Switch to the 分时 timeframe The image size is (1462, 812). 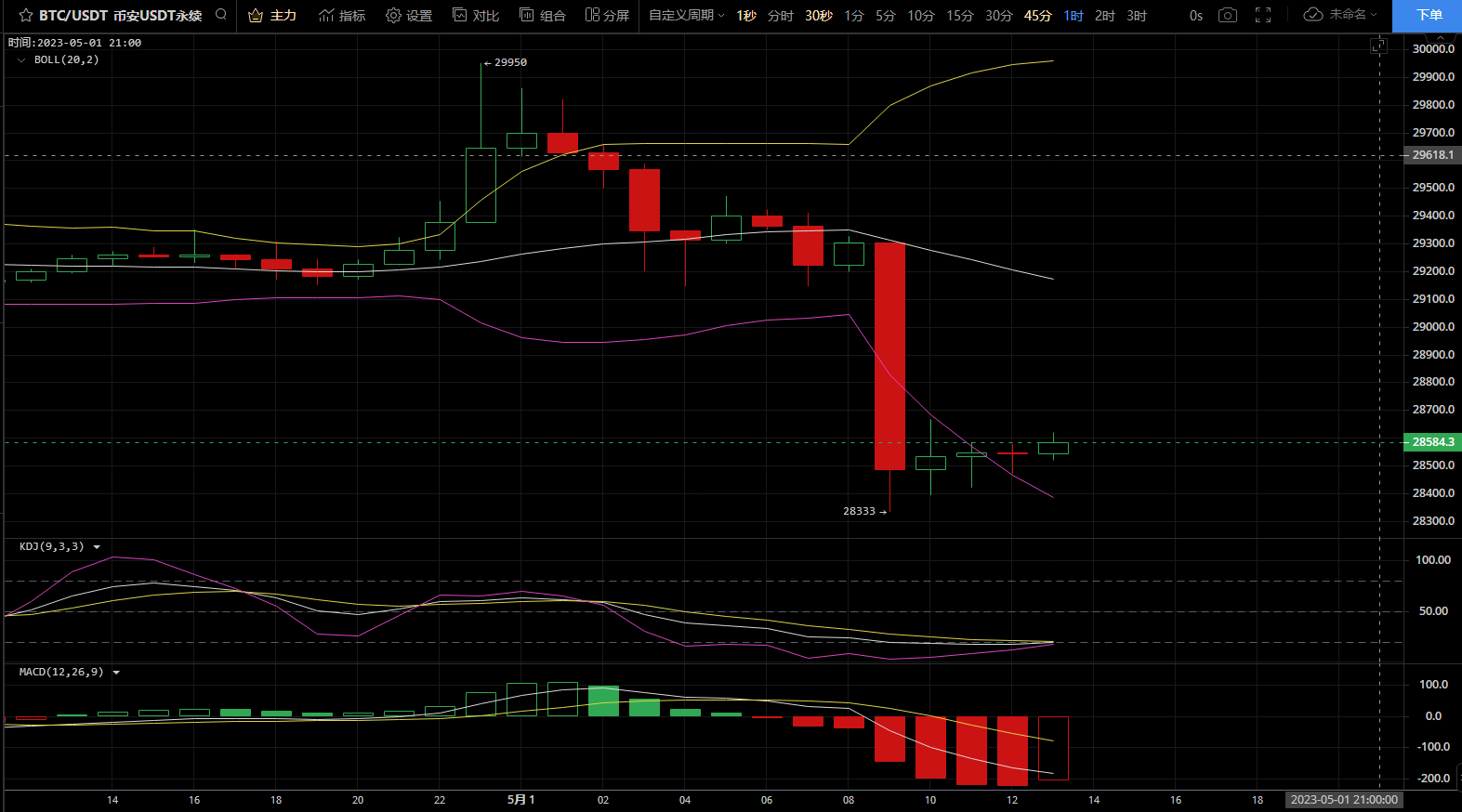point(781,16)
